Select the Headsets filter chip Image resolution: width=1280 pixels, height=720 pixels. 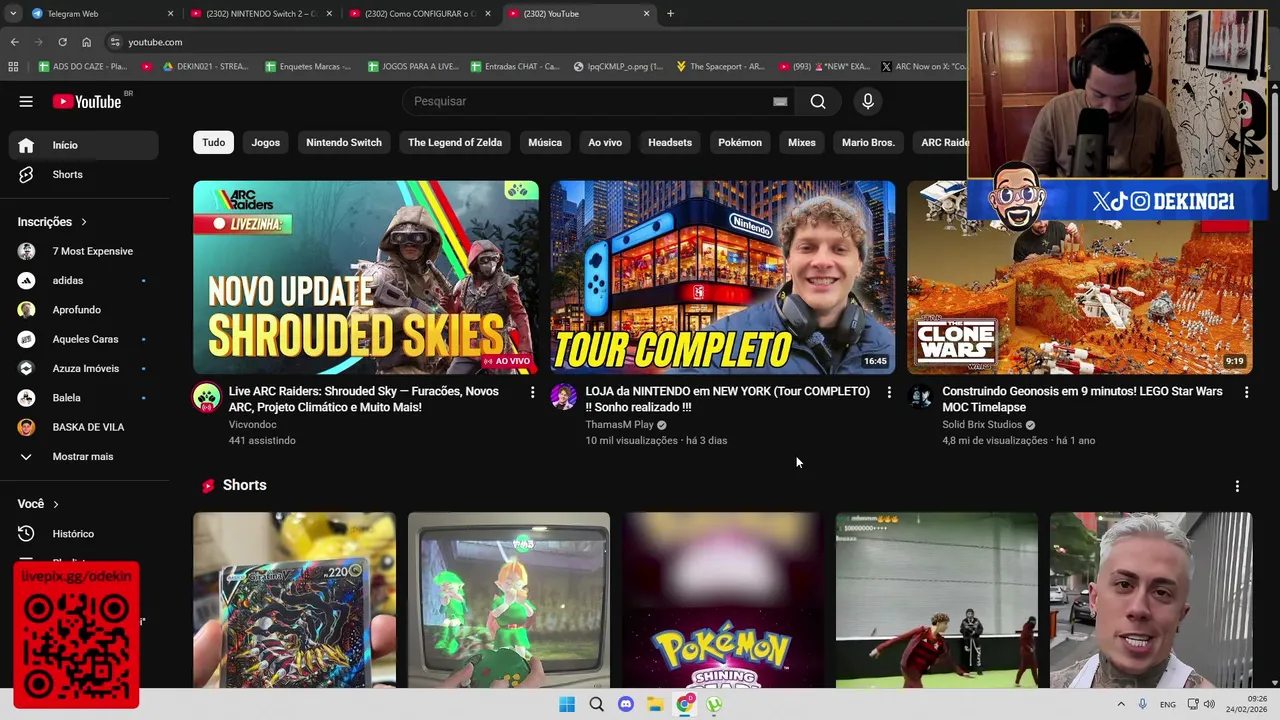click(x=670, y=142)
